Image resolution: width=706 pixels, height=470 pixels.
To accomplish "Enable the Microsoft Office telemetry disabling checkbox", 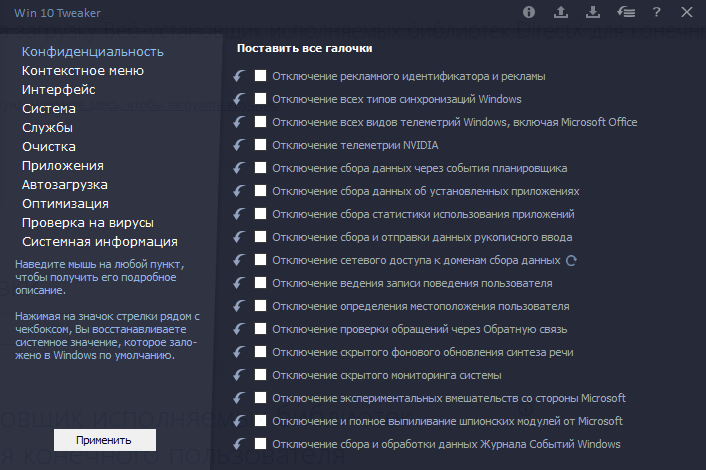I will 260,122.
